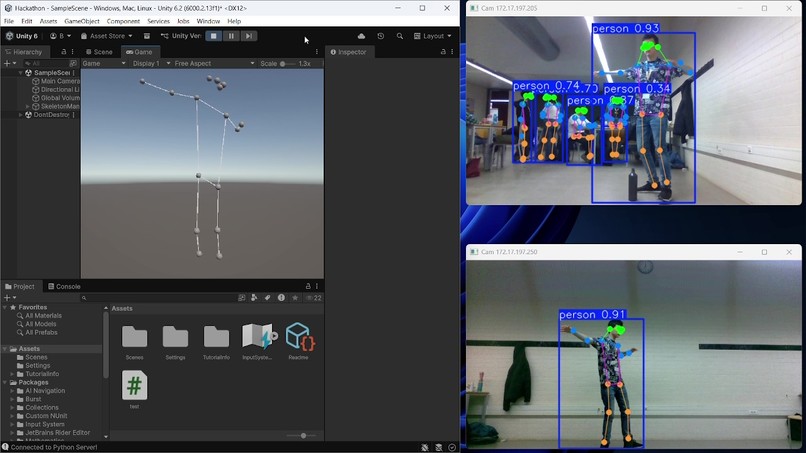Click the status bar cache server icon
The image size is (806, 453).
point(438,447)
